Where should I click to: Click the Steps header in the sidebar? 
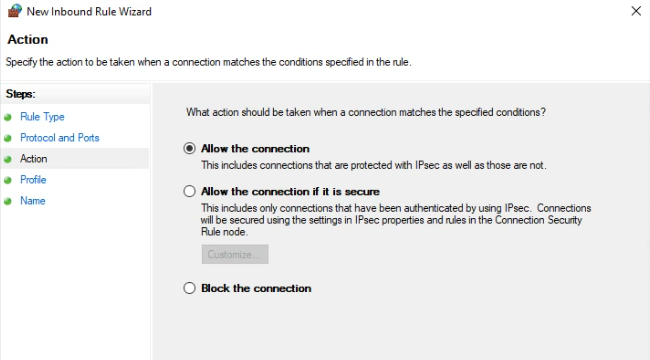pyautogui.click(x=20, y=94)
